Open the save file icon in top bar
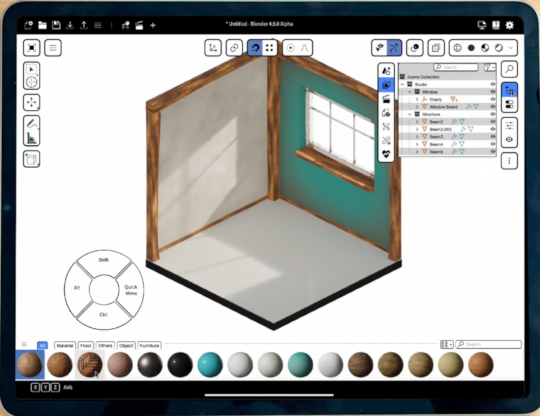 coord(56,25)
